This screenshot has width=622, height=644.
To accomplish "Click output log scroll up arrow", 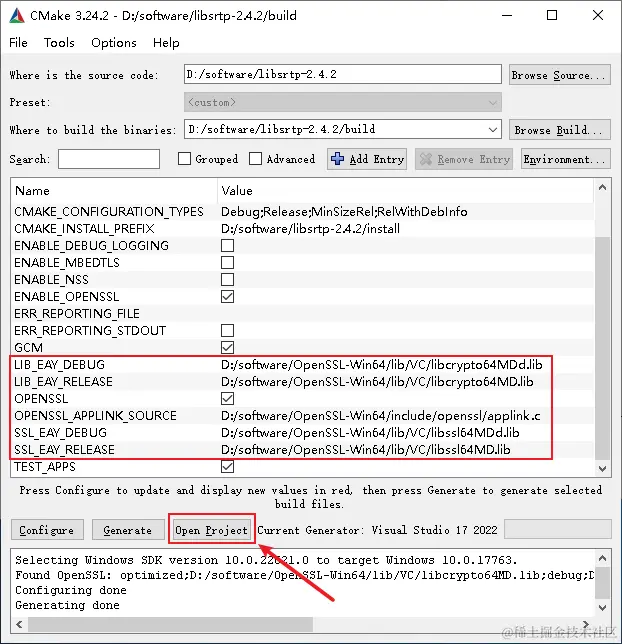I will click(x=603, y=559).
